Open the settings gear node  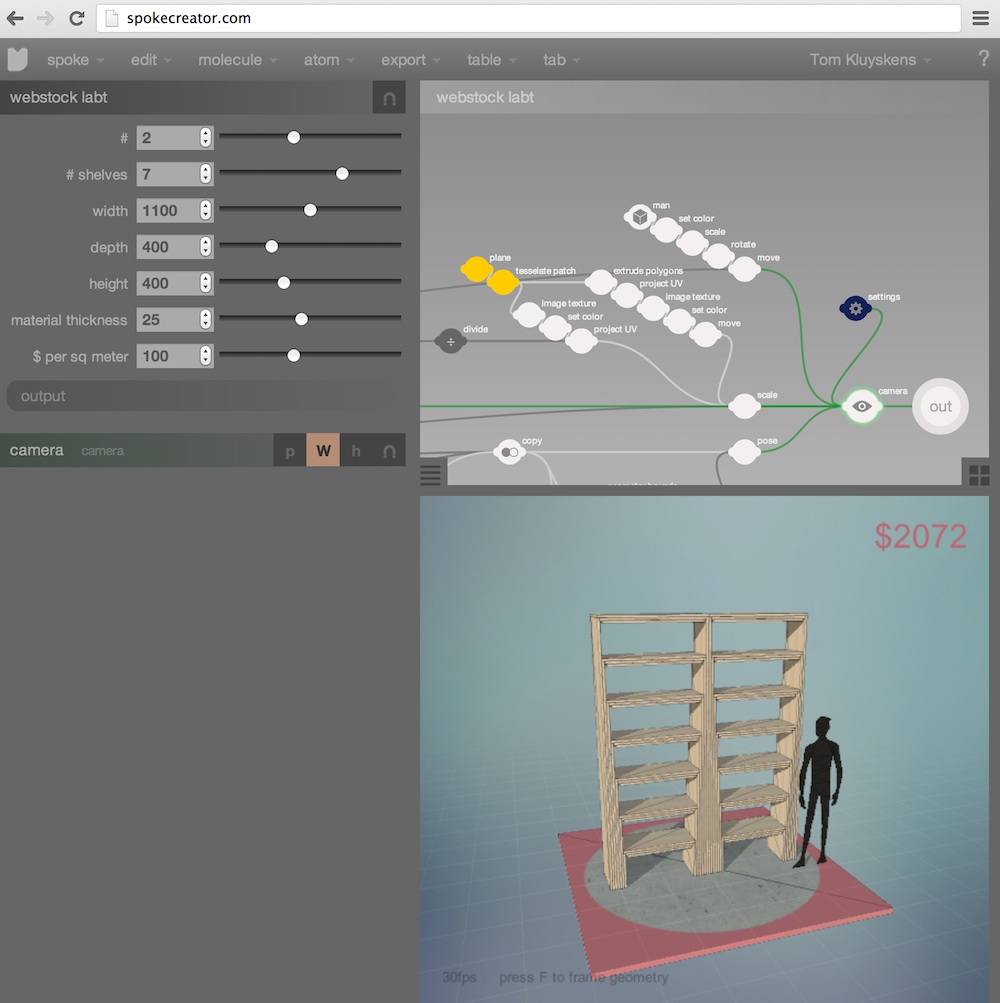(x=855, y=309)
